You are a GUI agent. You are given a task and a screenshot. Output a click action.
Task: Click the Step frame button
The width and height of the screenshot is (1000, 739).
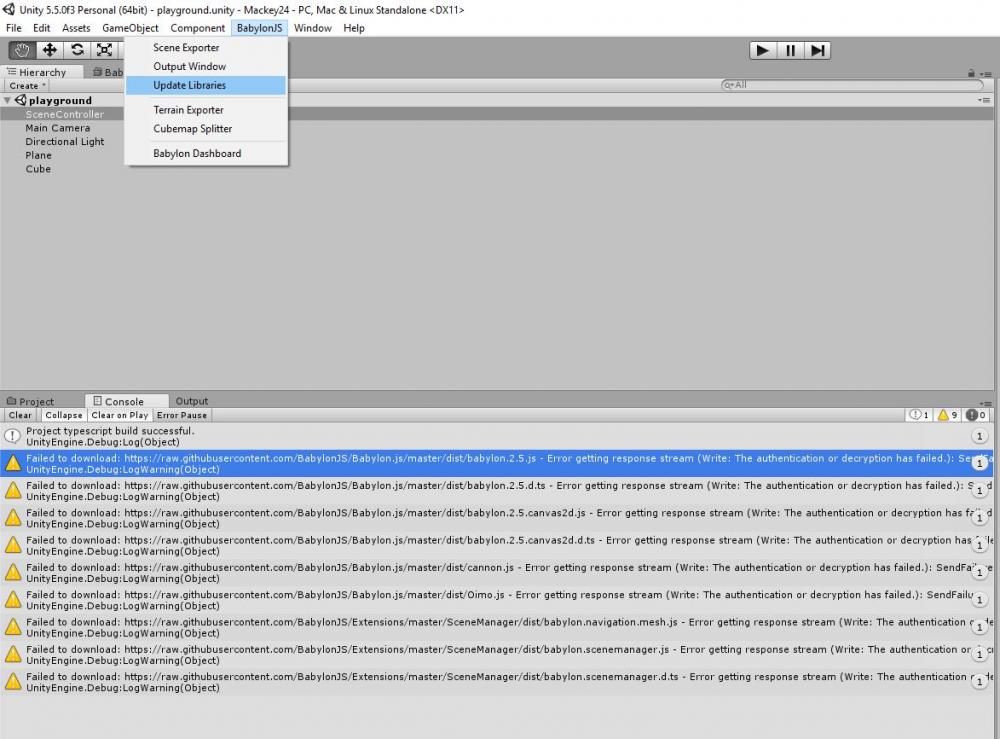(x=817, y=50)
